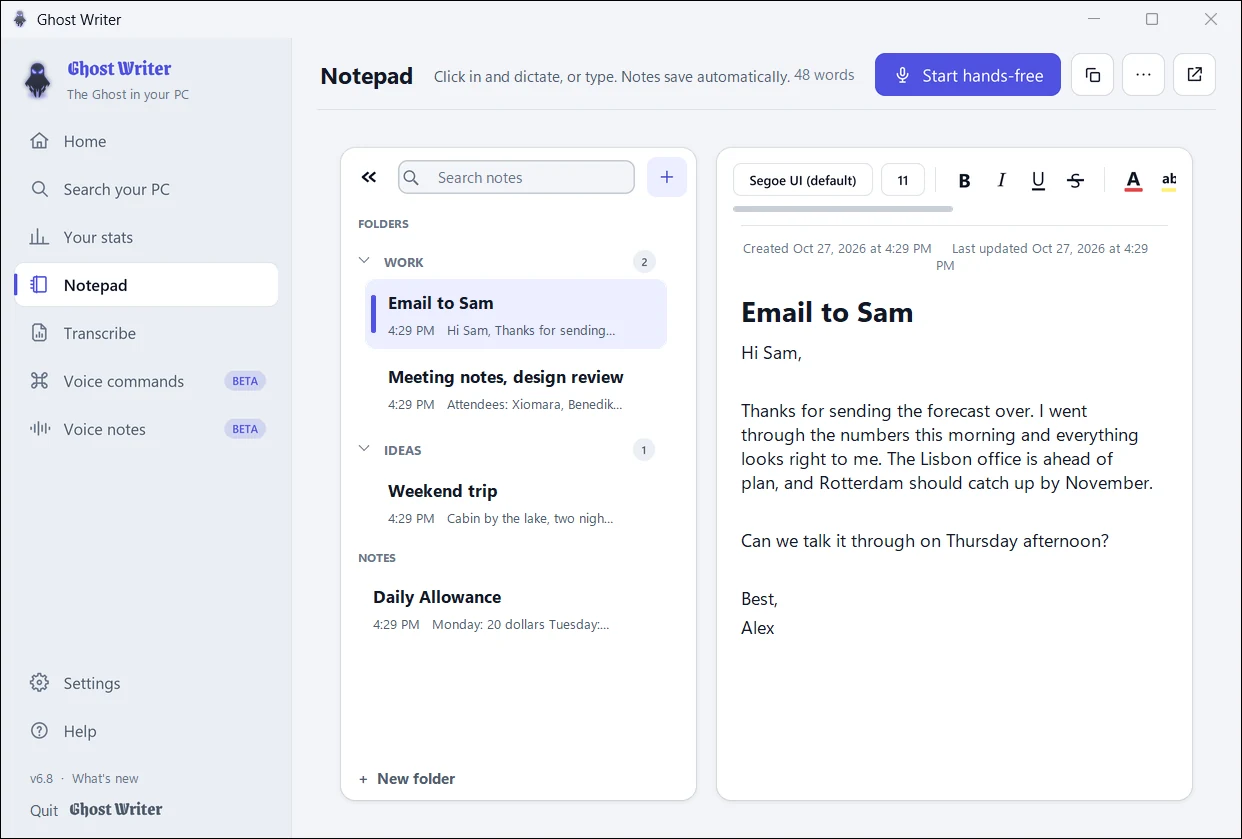The height and width of the screenshot is (839, 1242).
Task: Toggle strikethrough formatting
Action: point(1075,180)
